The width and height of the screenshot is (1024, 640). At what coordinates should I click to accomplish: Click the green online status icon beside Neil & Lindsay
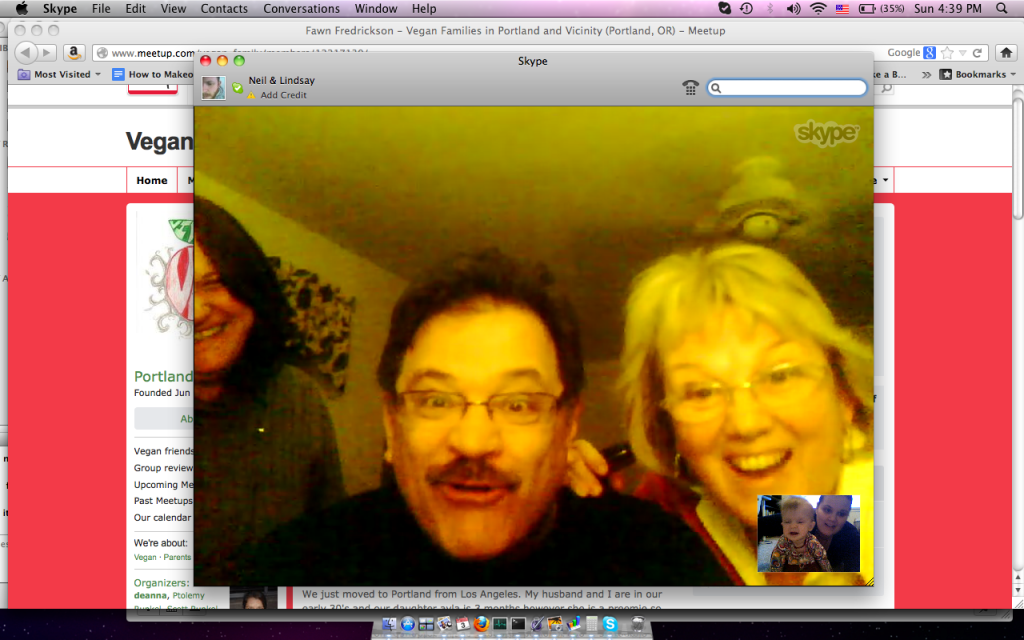238,88
